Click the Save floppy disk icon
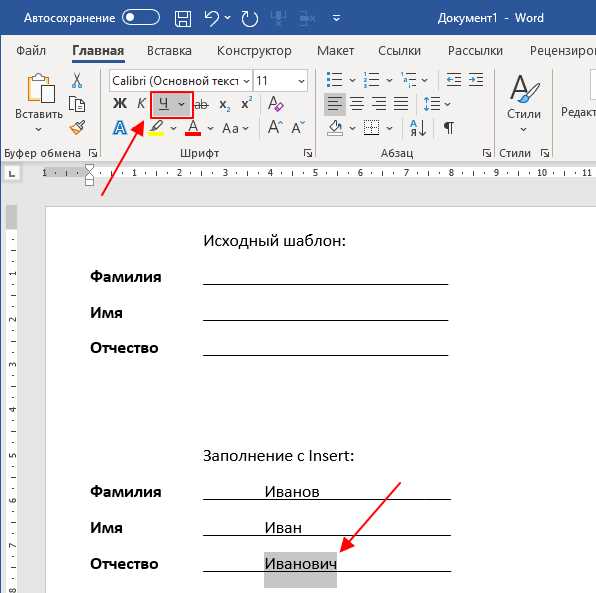The image size is (596, 593). 183,18
